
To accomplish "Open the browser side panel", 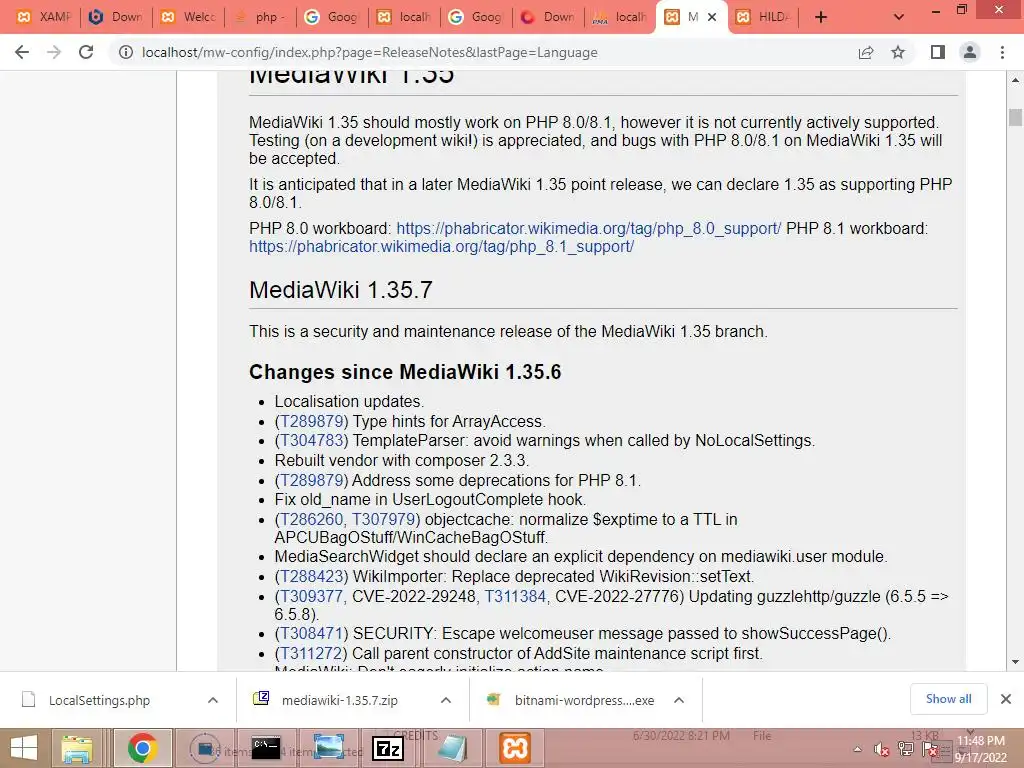I will pos(938,52).
